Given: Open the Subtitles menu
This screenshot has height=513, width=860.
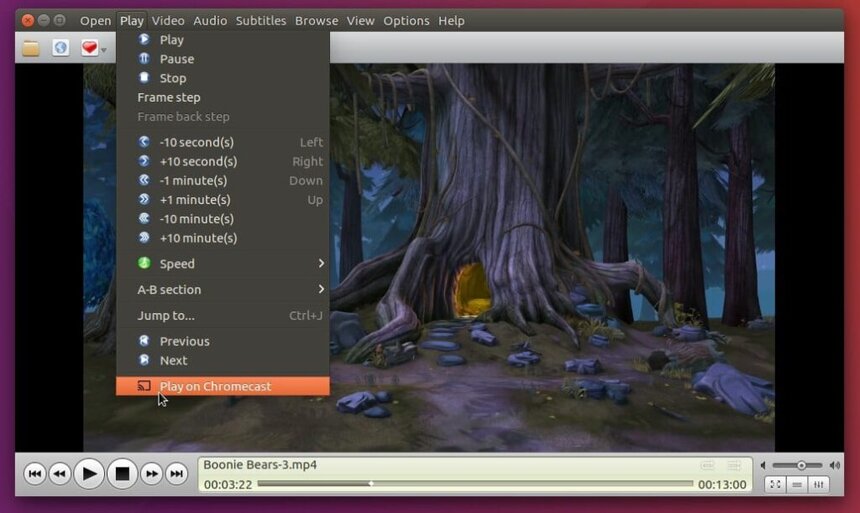Looking at the screenshot, I should [x=261, y=21].
